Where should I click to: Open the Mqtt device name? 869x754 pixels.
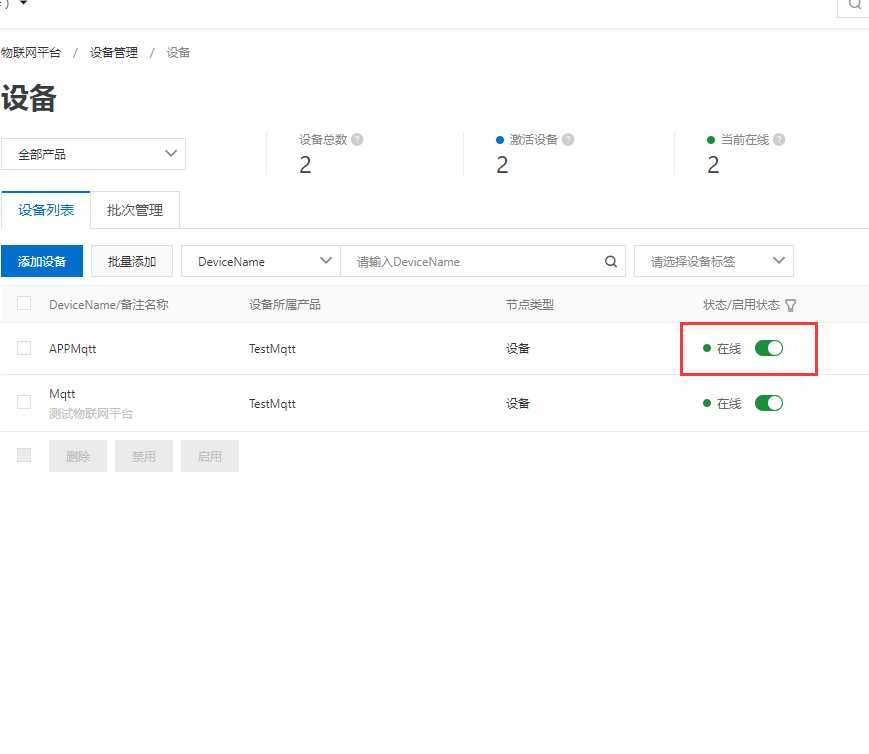[62, 394]
